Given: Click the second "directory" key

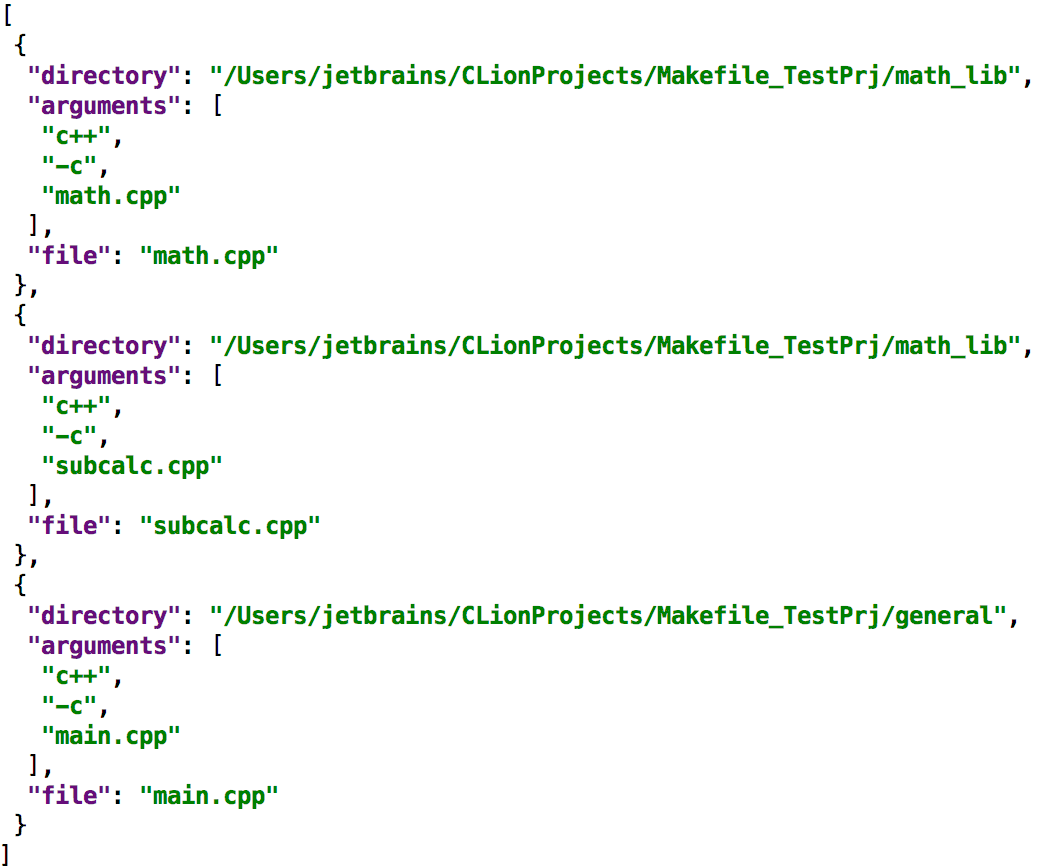Looking at the screenshot, I should [104, 345].
